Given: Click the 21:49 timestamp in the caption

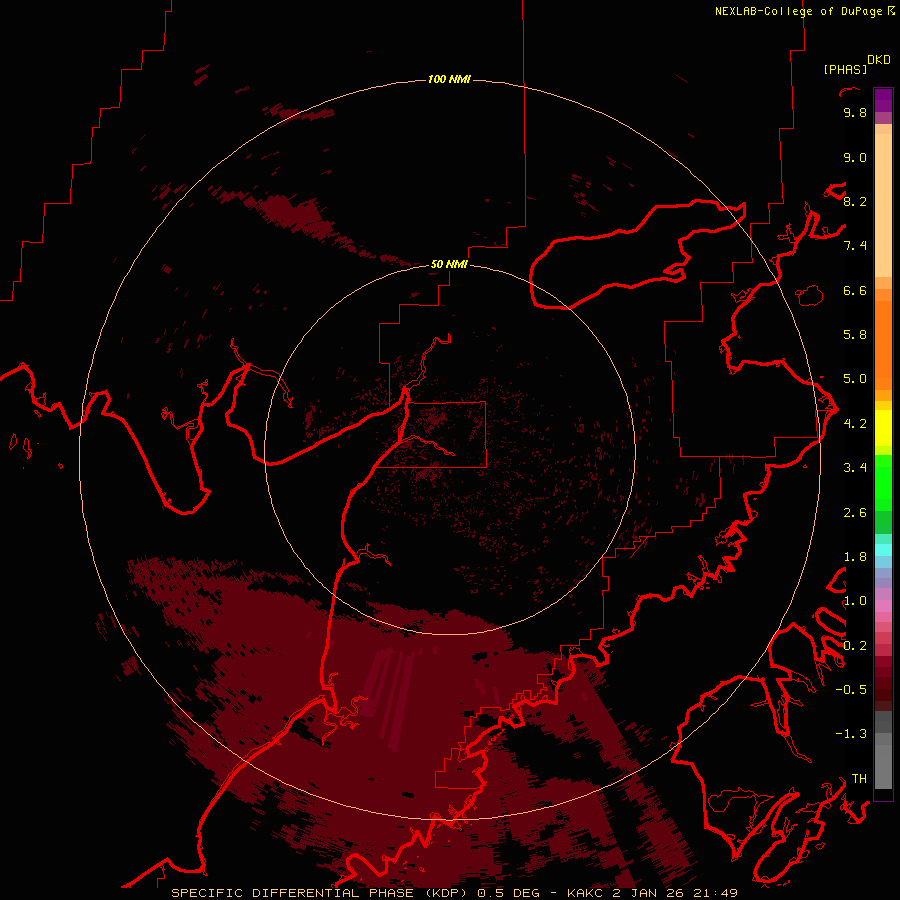Looking at the screenshot, I should (715, 893).
